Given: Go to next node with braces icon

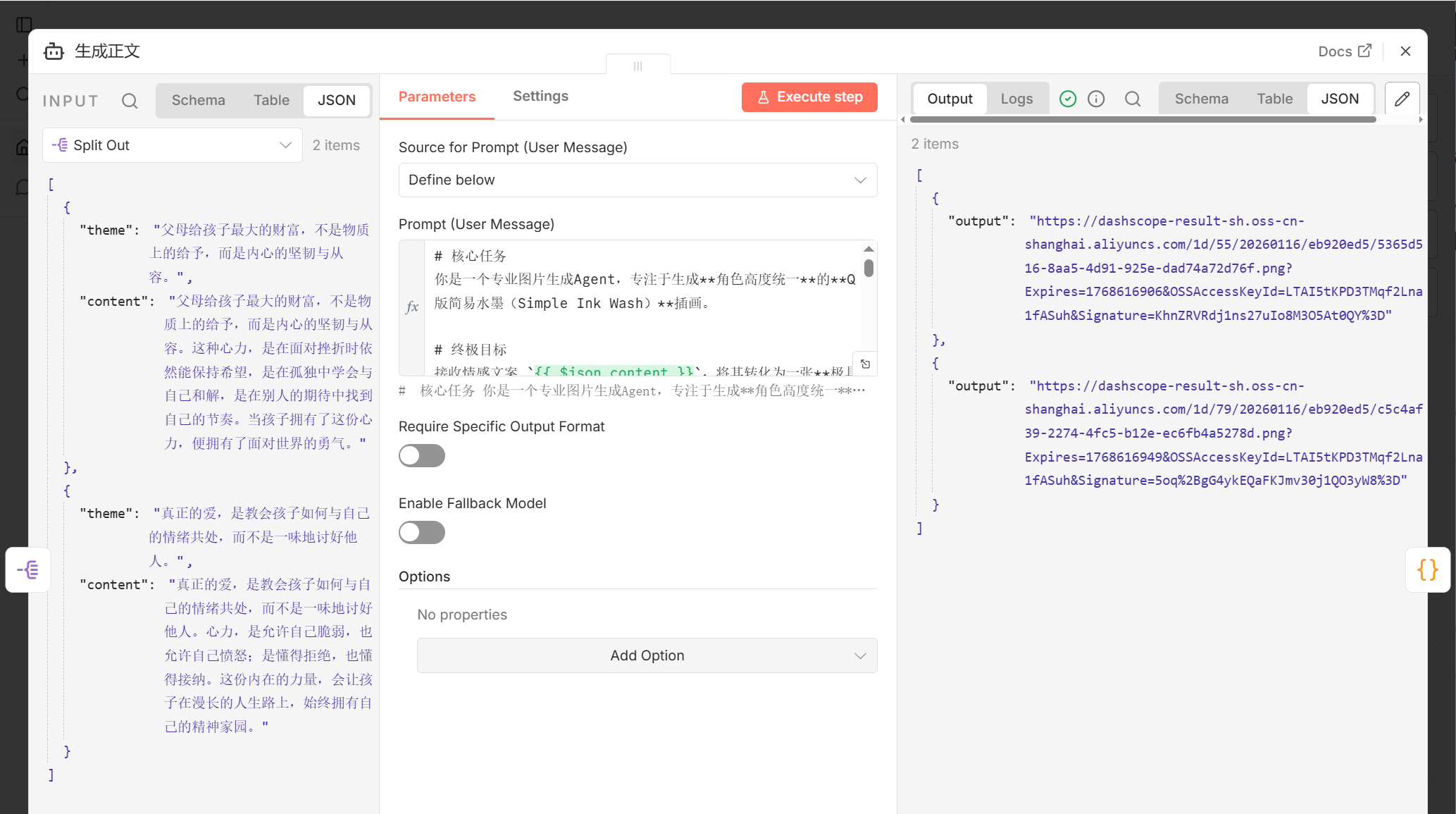Looking at the screenshot, I should tap(1427, 569).
